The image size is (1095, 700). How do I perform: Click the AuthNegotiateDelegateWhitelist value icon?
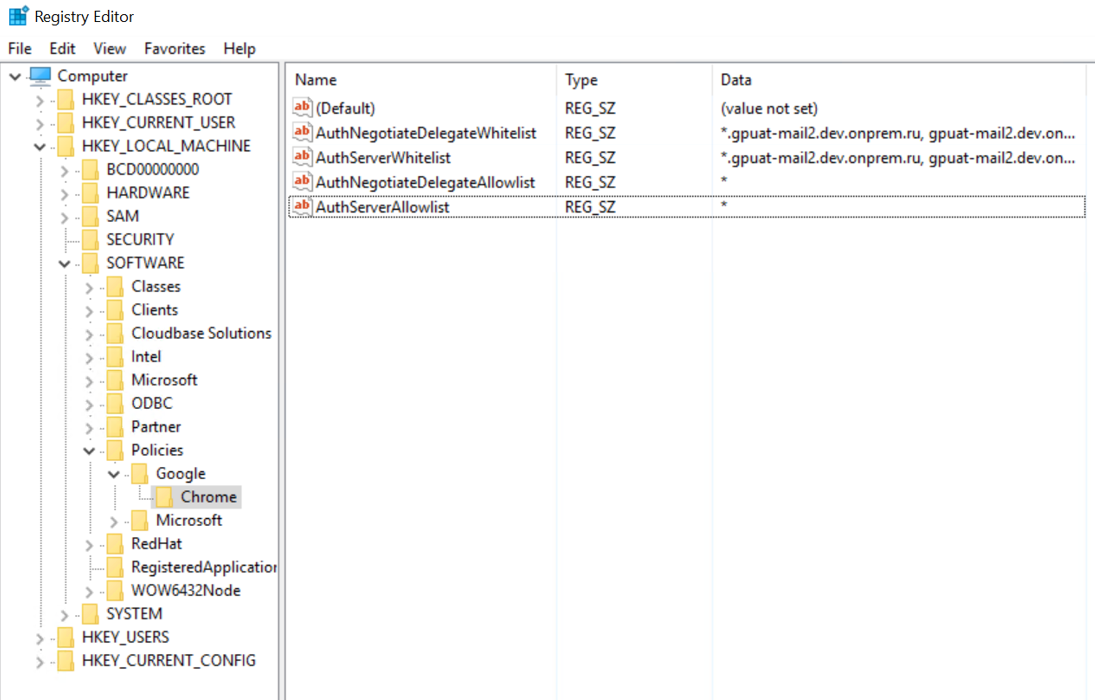click(x=302, y=132)
